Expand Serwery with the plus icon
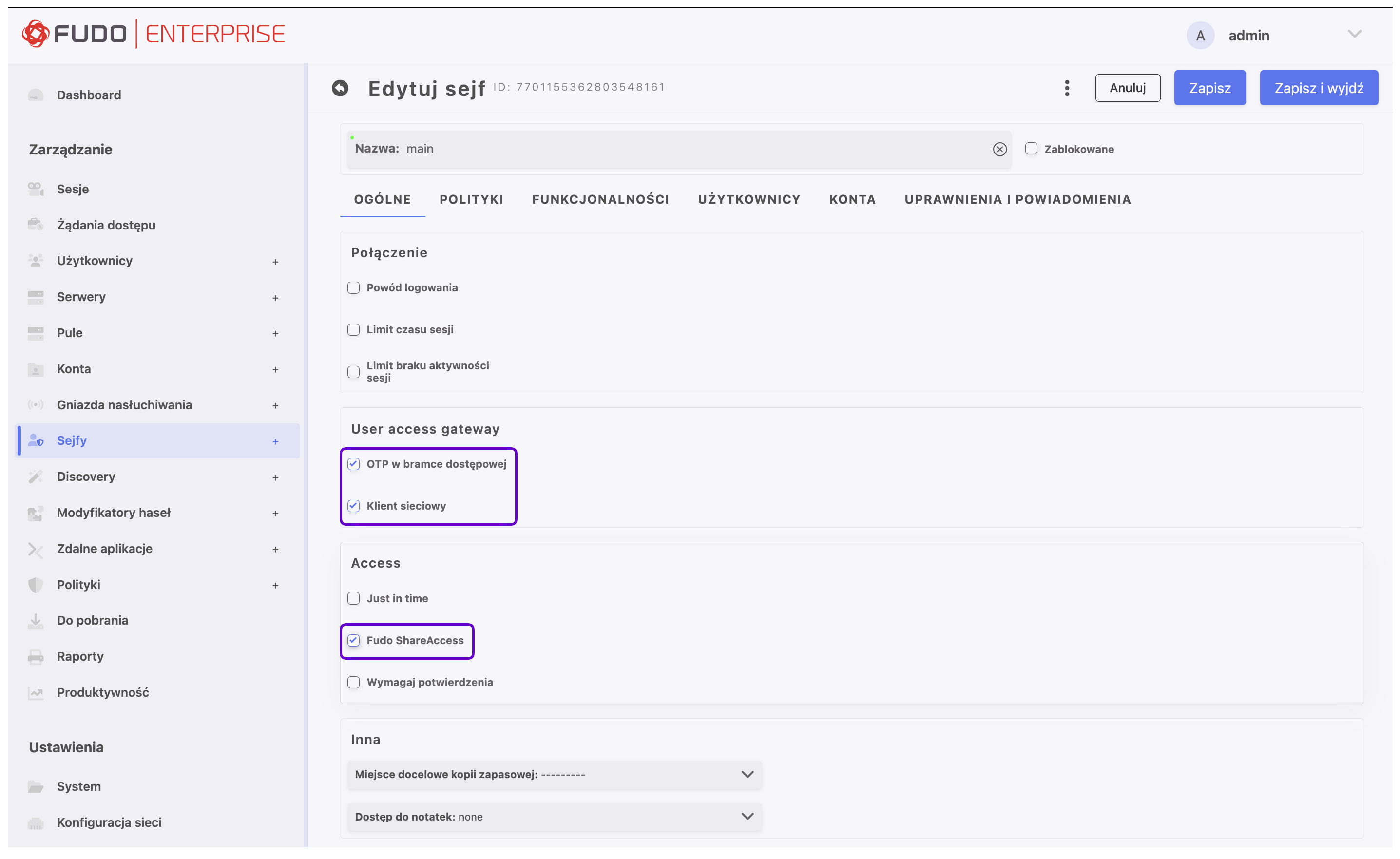 (275, 298)
